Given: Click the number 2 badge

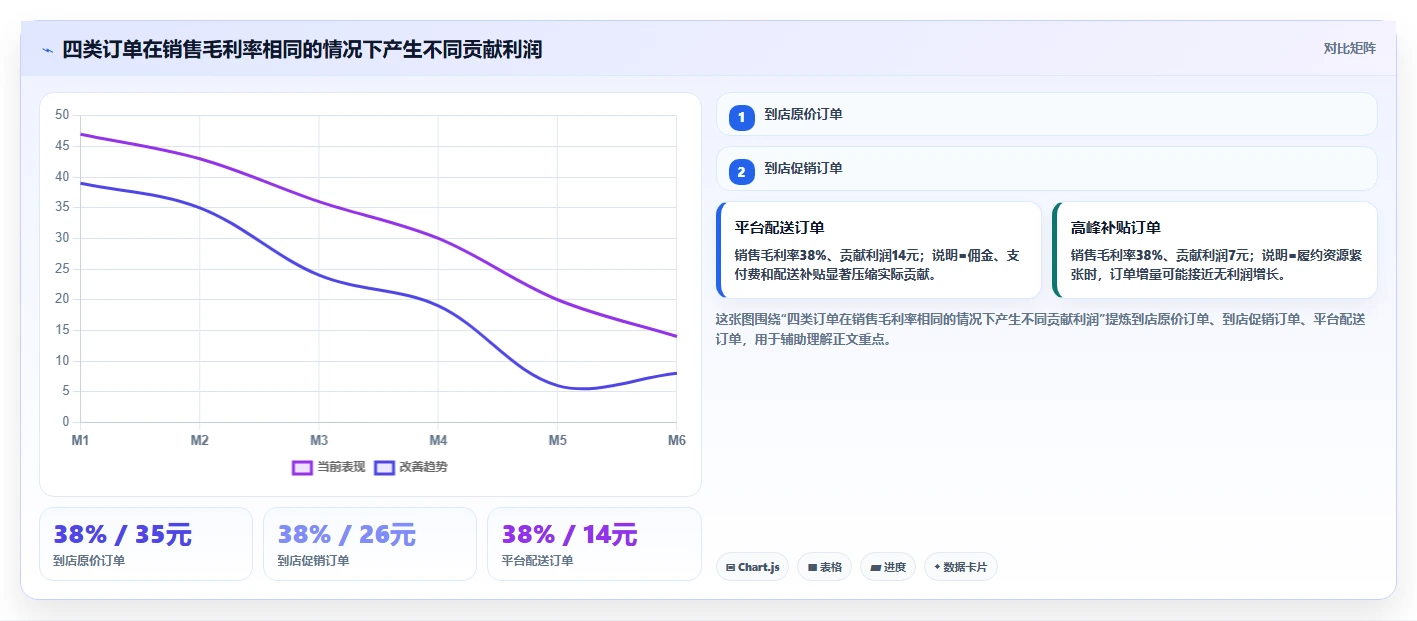Looking at the screenshot, I should pyautogui.click(x=741, y=172).
